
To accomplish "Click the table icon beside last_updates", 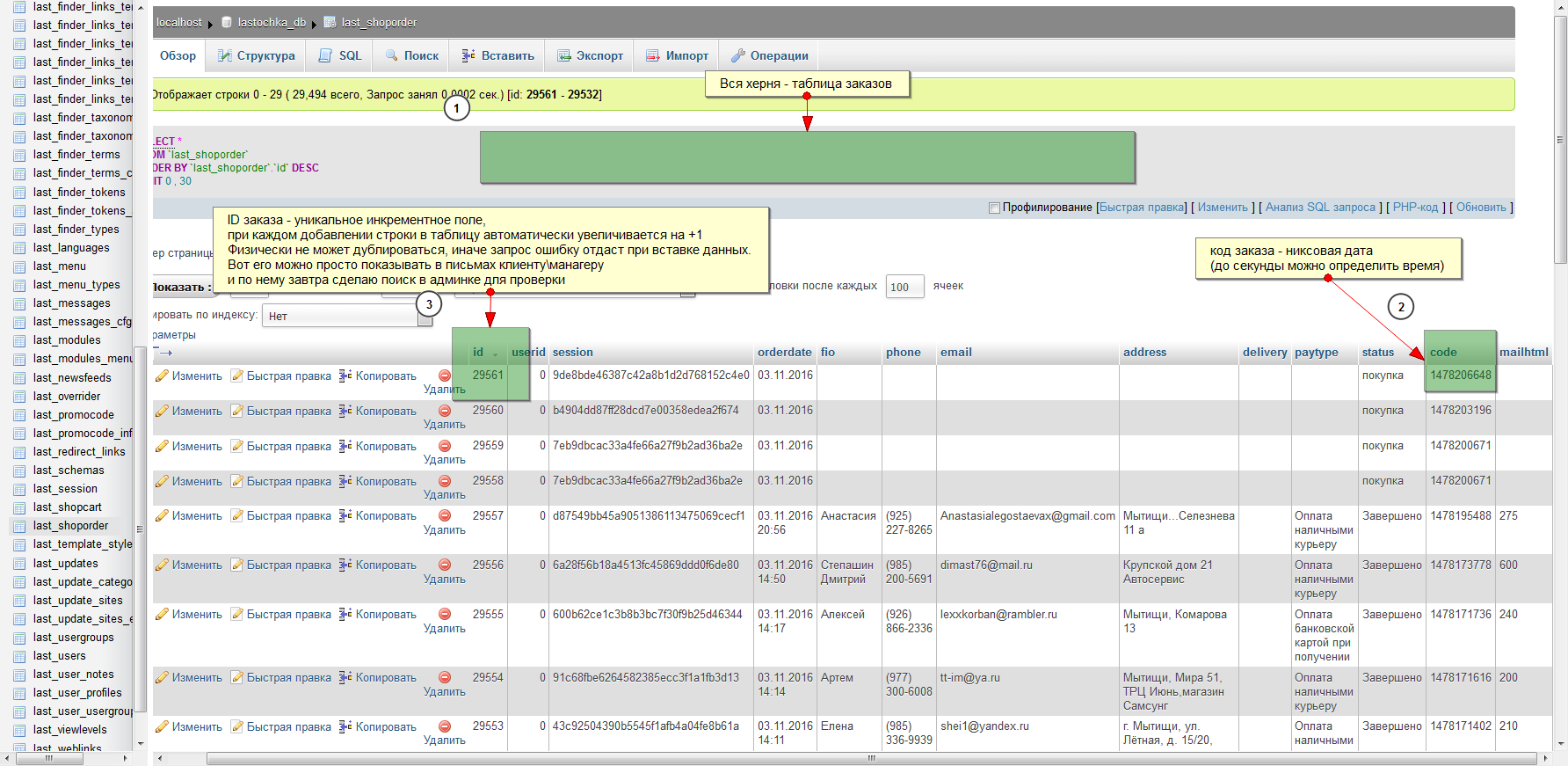I will point(19,564).
